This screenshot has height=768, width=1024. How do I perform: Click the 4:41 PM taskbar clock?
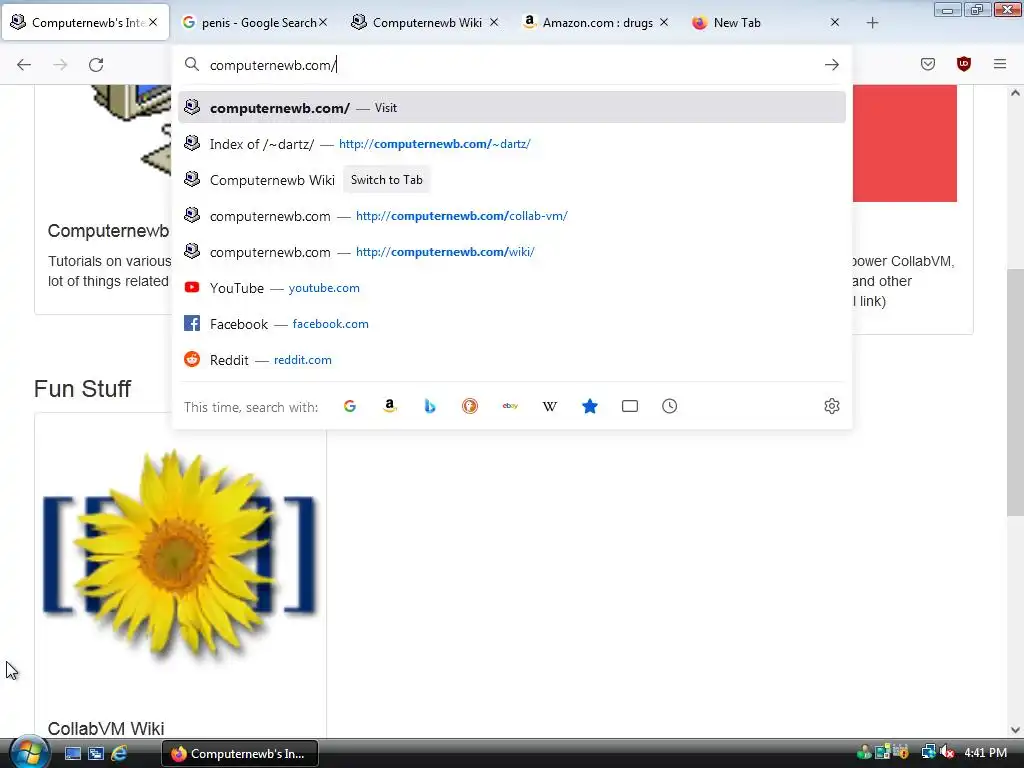pyautogui.click(x=985, y=753)
